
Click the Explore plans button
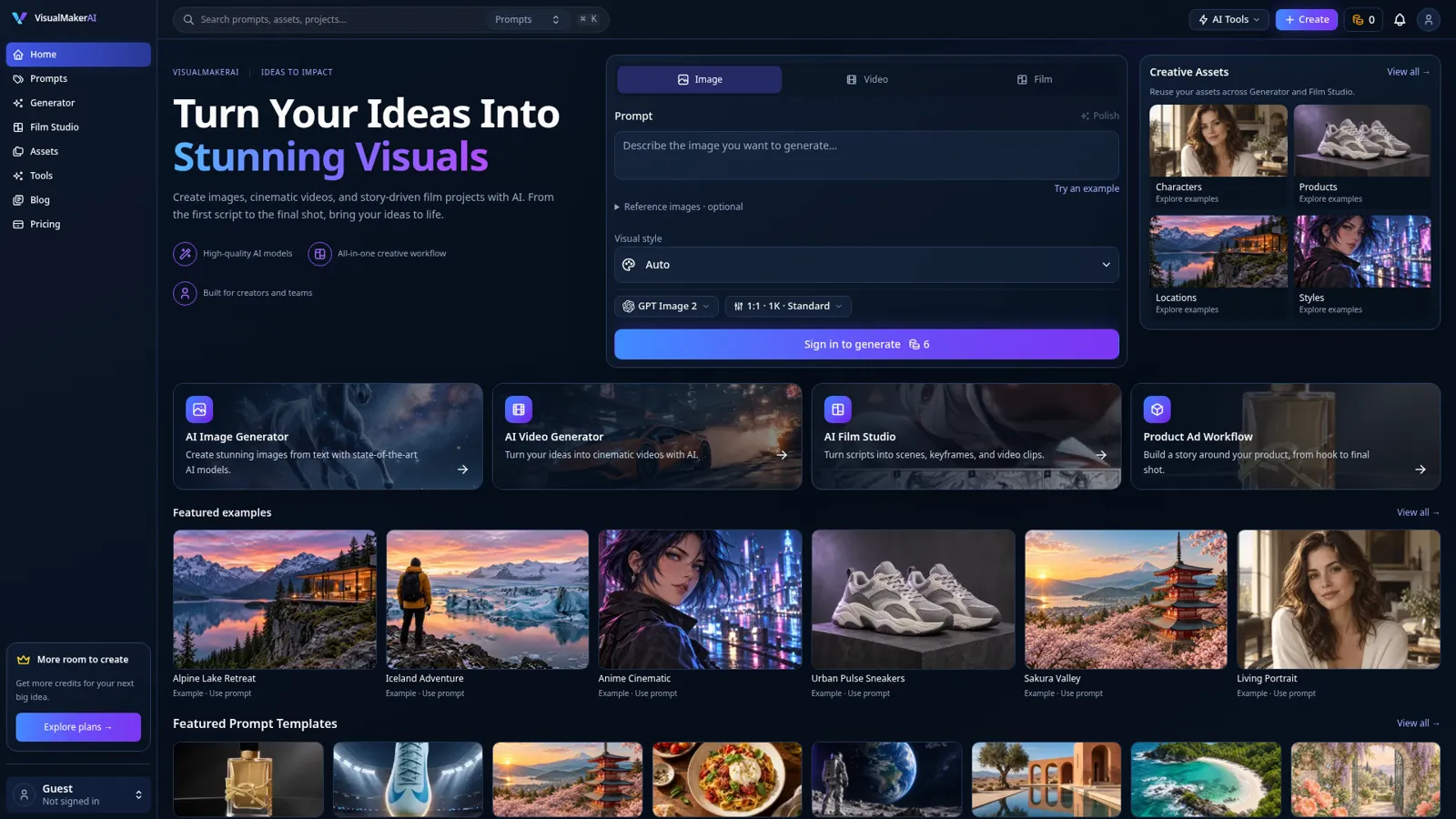[78, 727]
